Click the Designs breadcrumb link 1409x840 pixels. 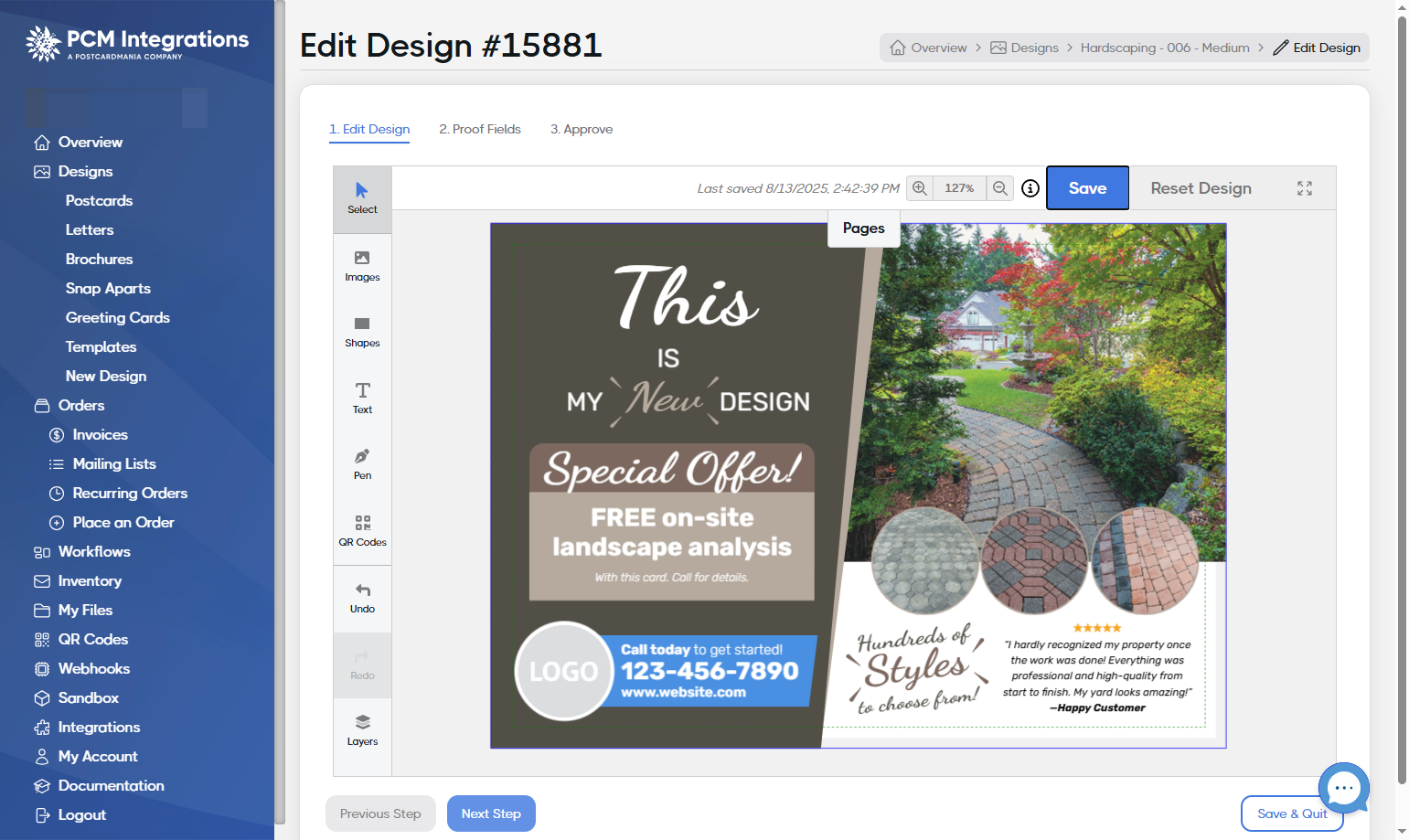click(1025, 48)
